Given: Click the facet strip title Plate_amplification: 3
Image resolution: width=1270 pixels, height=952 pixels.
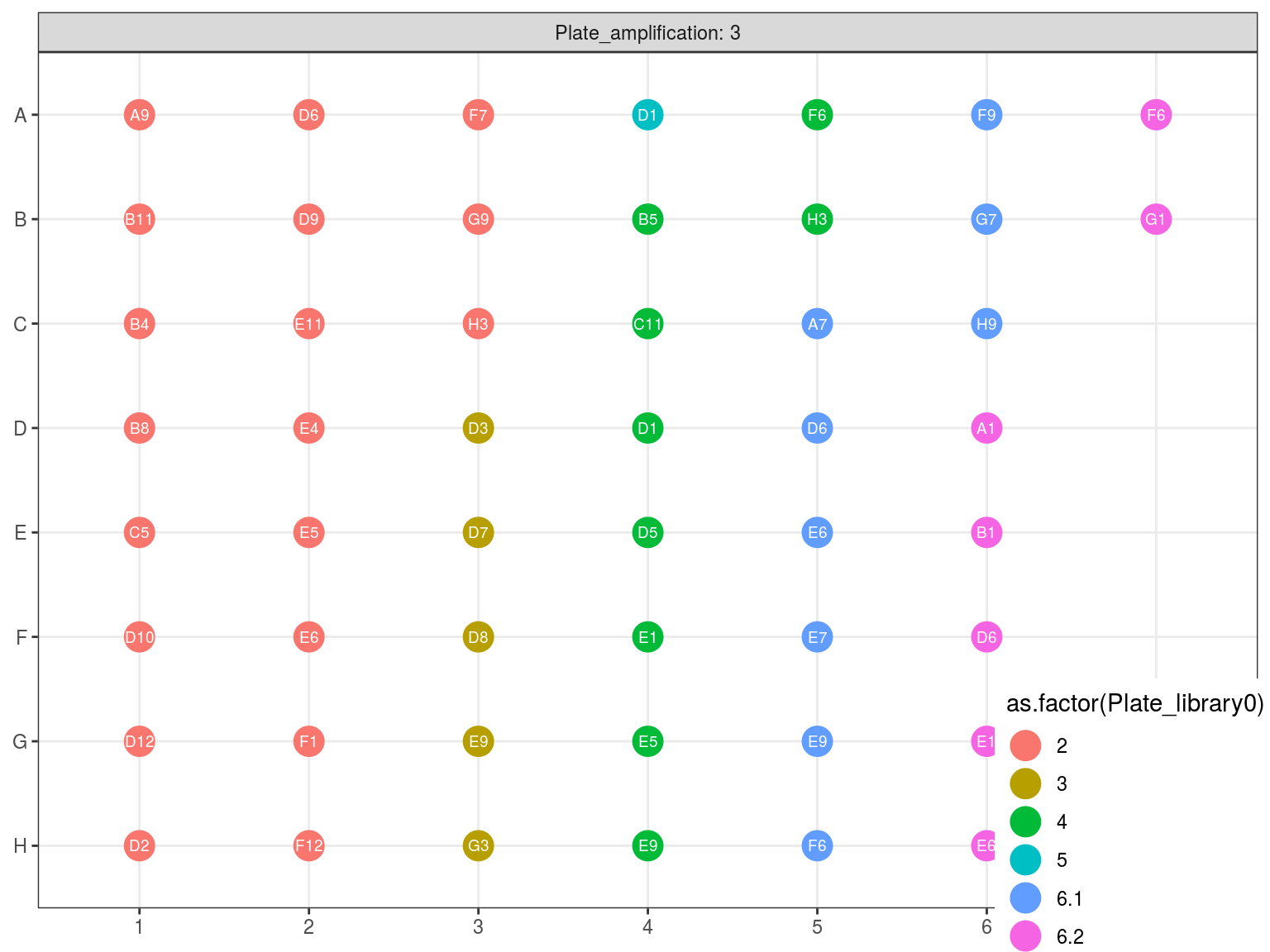Looking at the screenshot, I should coord(647,33).
